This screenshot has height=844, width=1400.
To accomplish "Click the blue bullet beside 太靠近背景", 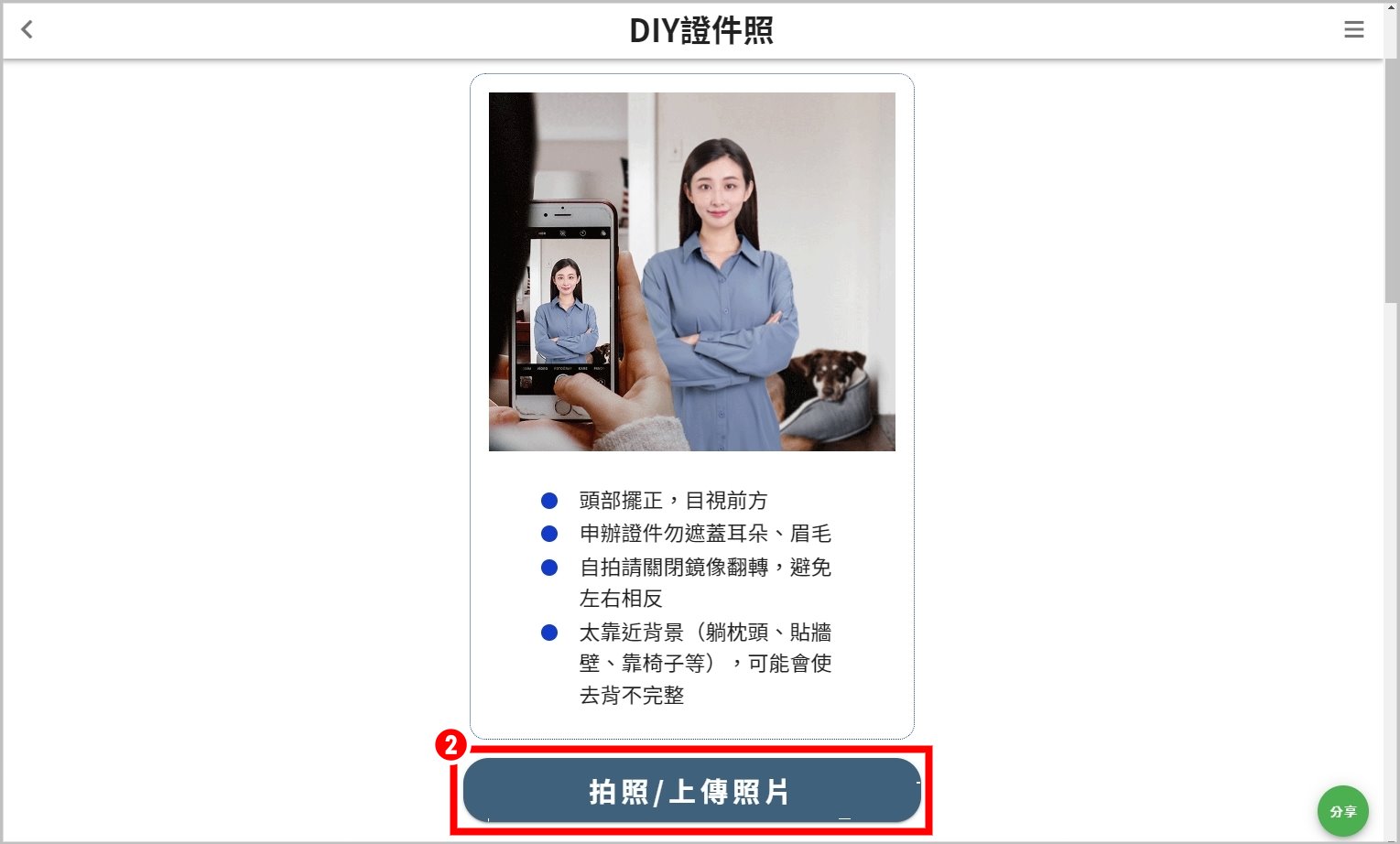I will click(549, 633).
